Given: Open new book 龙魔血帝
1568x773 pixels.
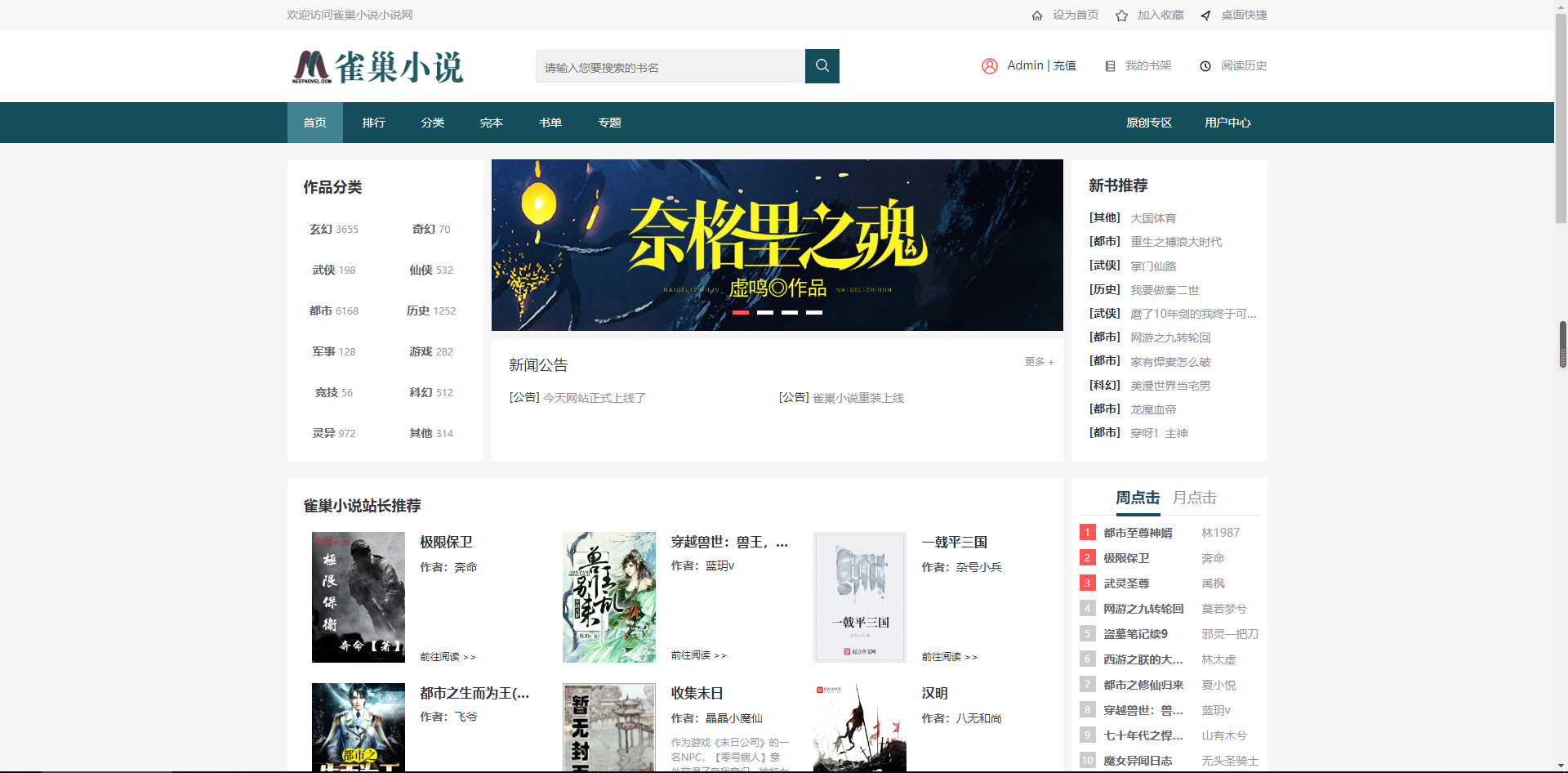Looking at the screenshot, I should coord(1153,409).
